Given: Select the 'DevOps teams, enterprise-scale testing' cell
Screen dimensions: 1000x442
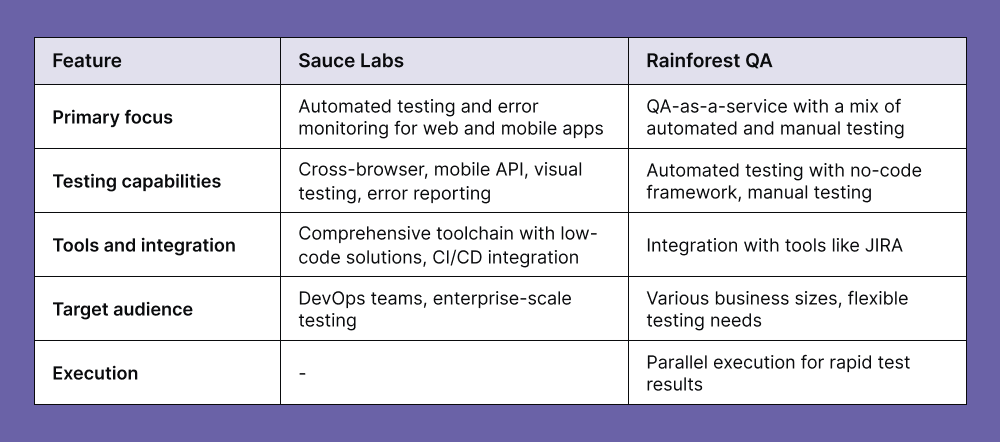Looking at the screenshot, I should [x=429, y=309].
